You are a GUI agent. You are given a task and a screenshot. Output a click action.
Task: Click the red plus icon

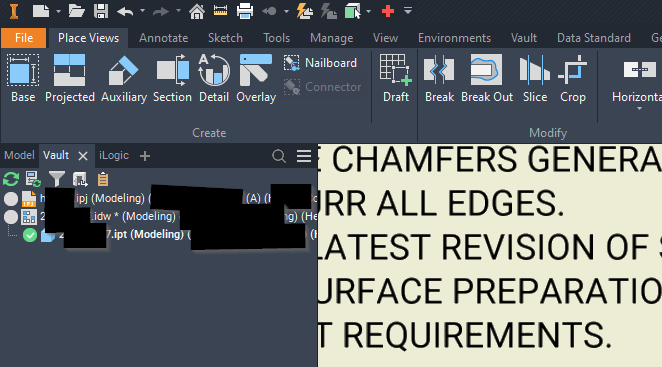388,11
